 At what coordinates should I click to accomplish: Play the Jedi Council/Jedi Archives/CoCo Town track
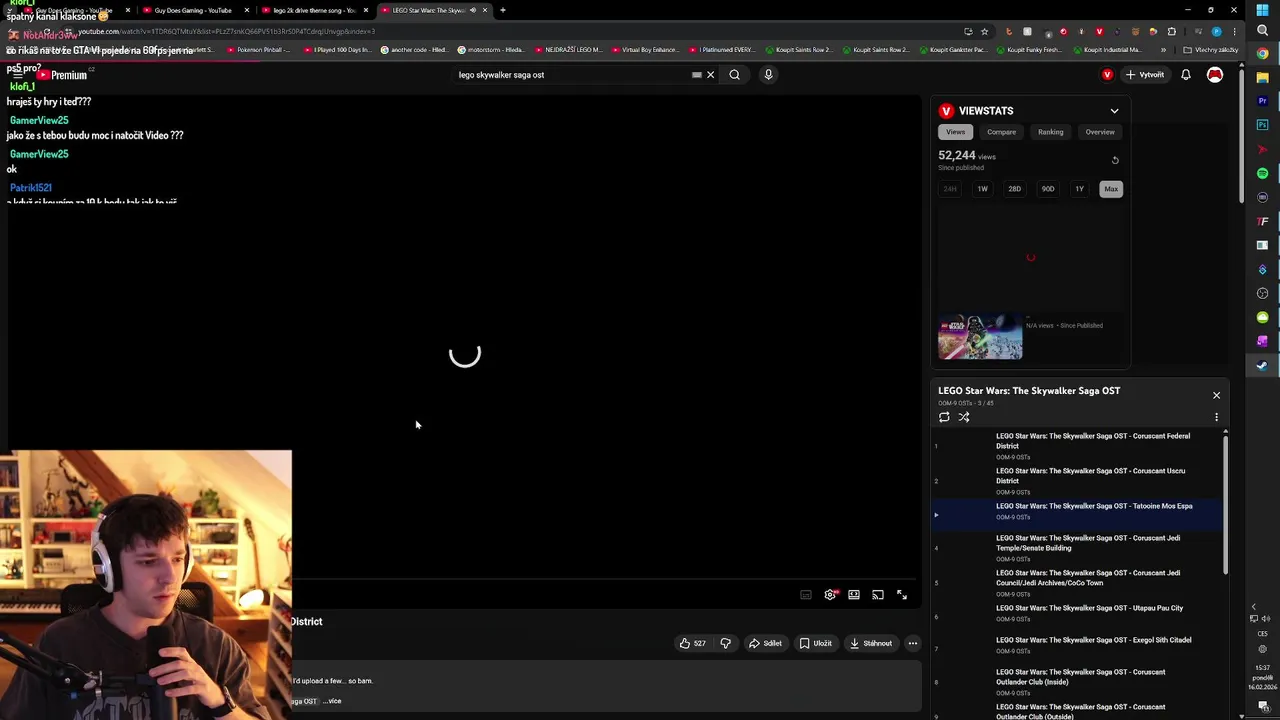(x=1076, y=583)
